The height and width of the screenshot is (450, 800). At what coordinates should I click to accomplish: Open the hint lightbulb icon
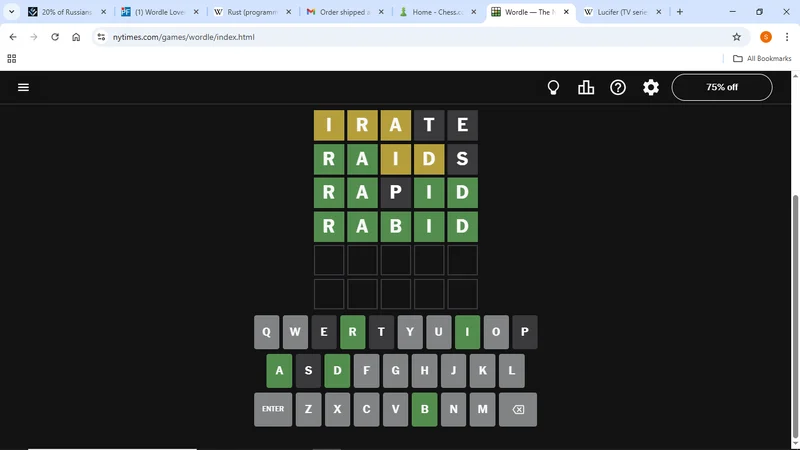553,87
